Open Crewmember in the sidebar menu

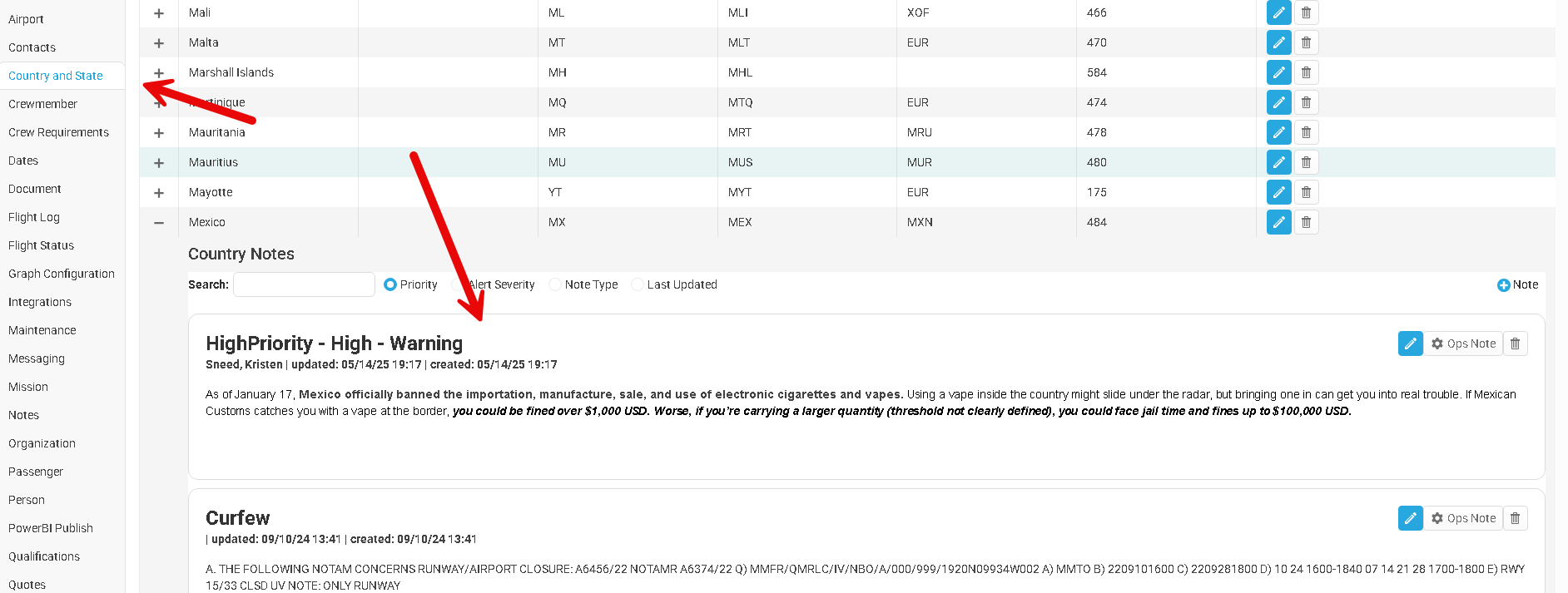[42, 104]
